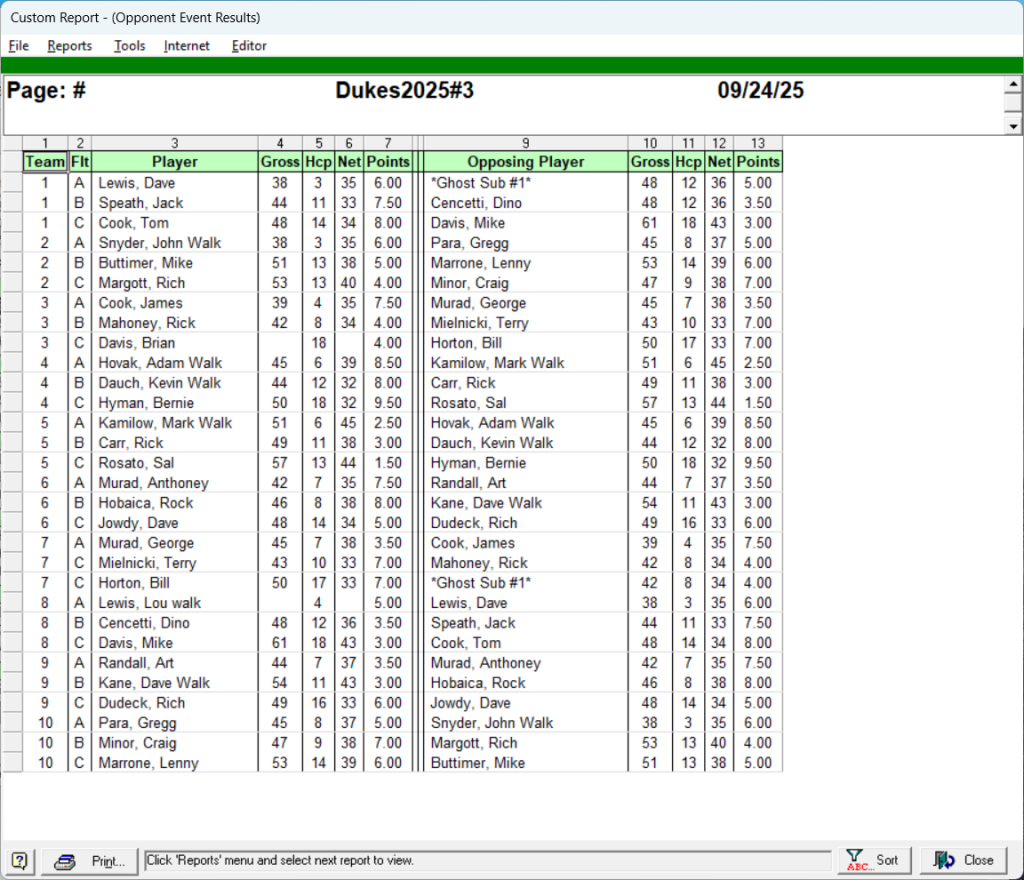Click the column number 9 header
Image resolution: width=1024 pixels, height=880 pixels.
point(526,143)
